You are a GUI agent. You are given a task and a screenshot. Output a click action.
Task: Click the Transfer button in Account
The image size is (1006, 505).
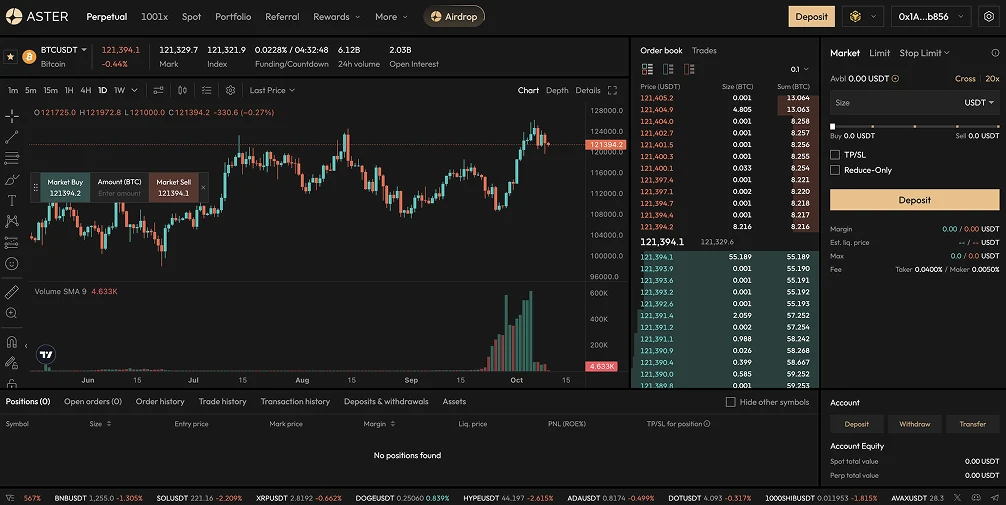973,424
